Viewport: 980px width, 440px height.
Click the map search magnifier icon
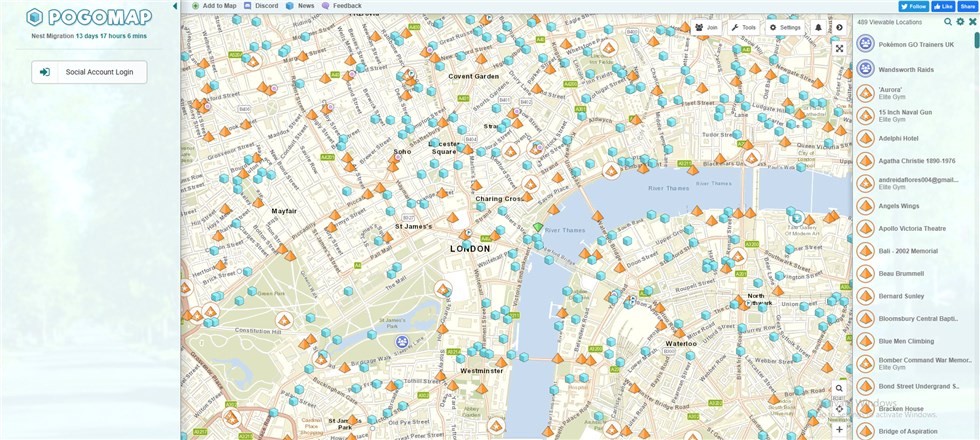pyautogui.click(x=839, y=388)
